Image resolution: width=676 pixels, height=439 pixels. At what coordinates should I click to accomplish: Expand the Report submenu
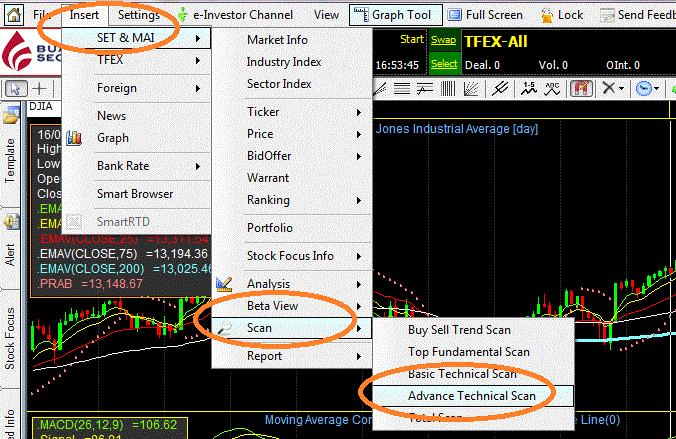(x=292, y=356)
